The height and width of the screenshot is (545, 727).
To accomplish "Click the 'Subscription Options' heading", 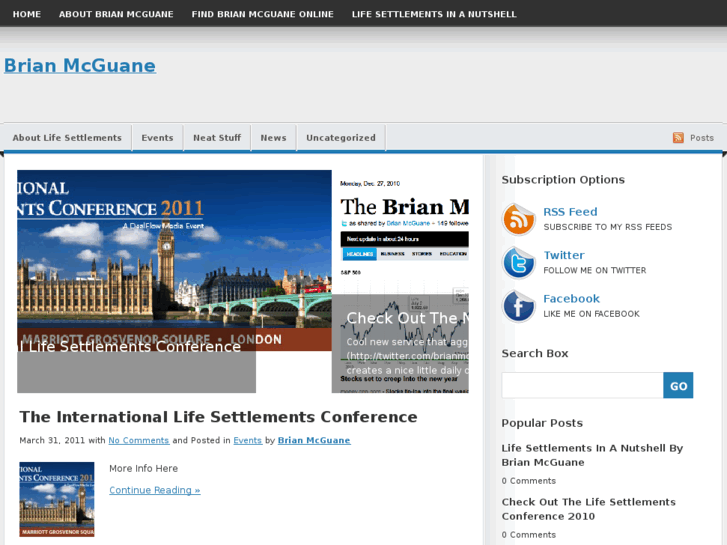I will pyautogui.click(x=563, y=180).
